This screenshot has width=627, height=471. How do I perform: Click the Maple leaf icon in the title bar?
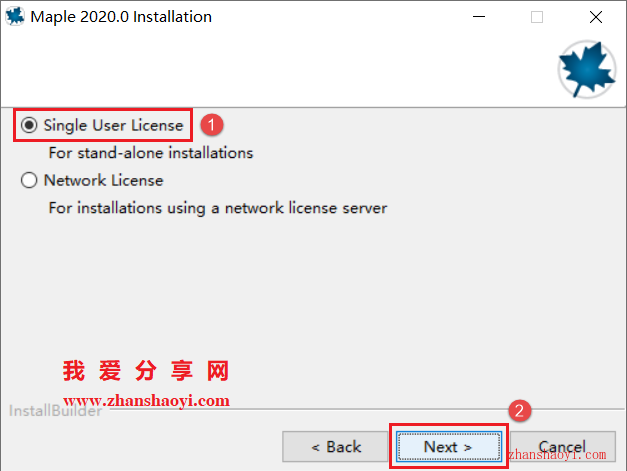[15, 16]
